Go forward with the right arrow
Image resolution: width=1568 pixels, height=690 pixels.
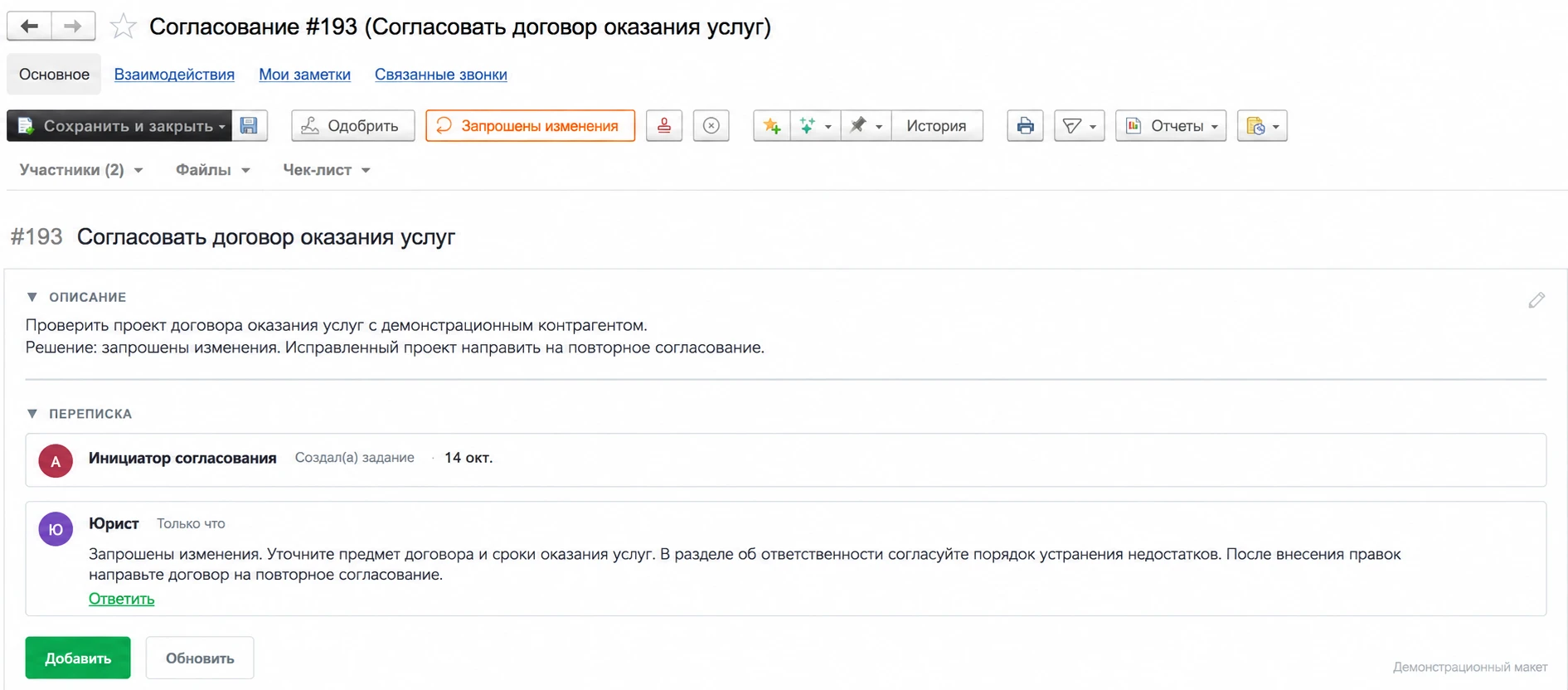tap(73, 27)
